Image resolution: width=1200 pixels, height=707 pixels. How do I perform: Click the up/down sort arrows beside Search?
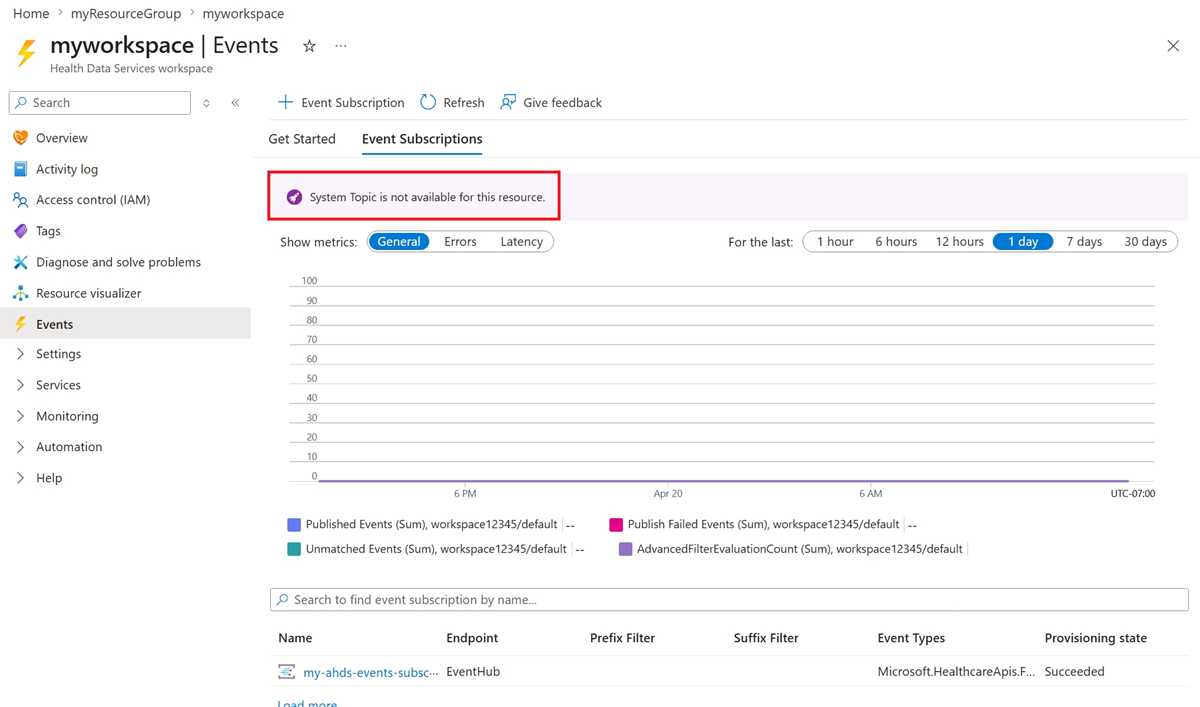click(x=206, y=103)
